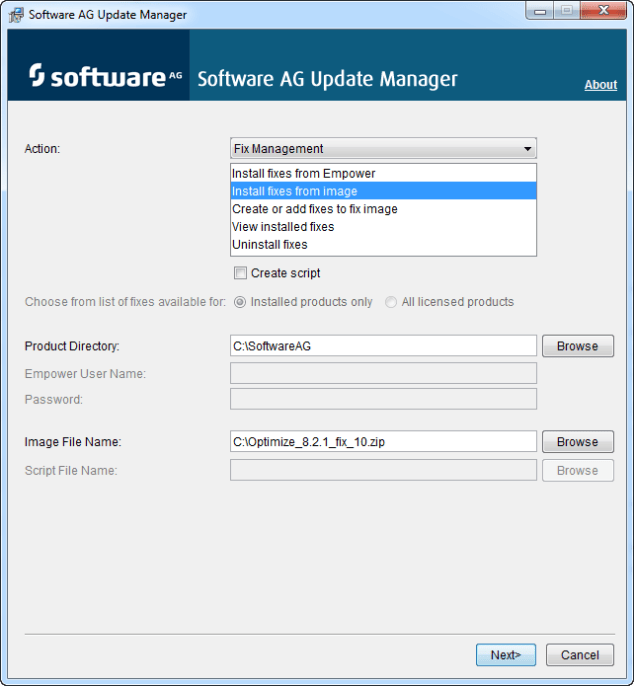Enable the Create script checkbox

coord(240,273)
